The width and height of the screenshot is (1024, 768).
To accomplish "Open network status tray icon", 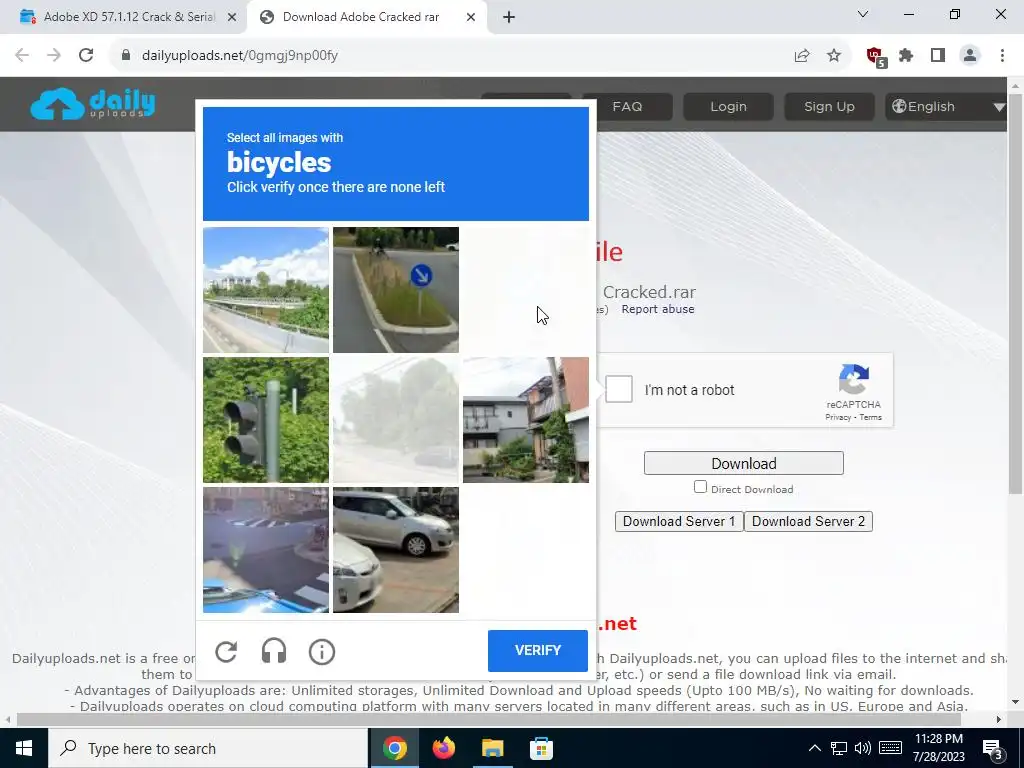I will click(839, 748).
